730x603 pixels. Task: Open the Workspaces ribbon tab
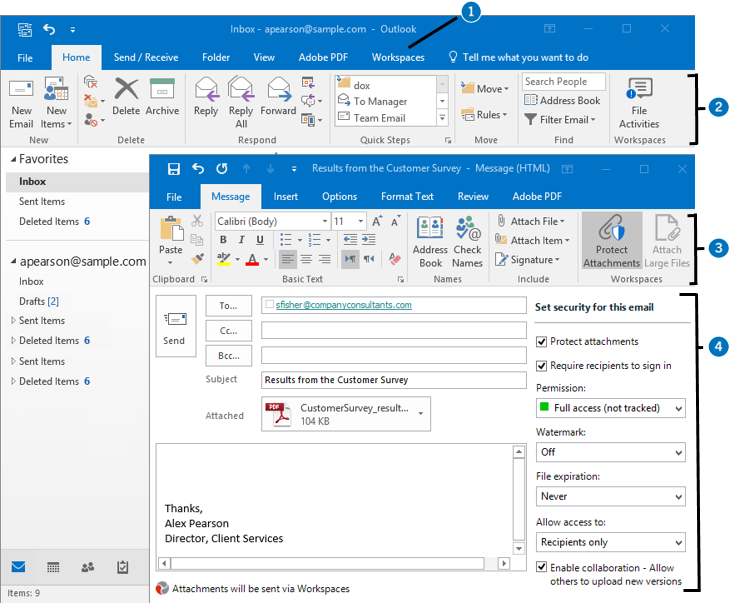point(398,57)
